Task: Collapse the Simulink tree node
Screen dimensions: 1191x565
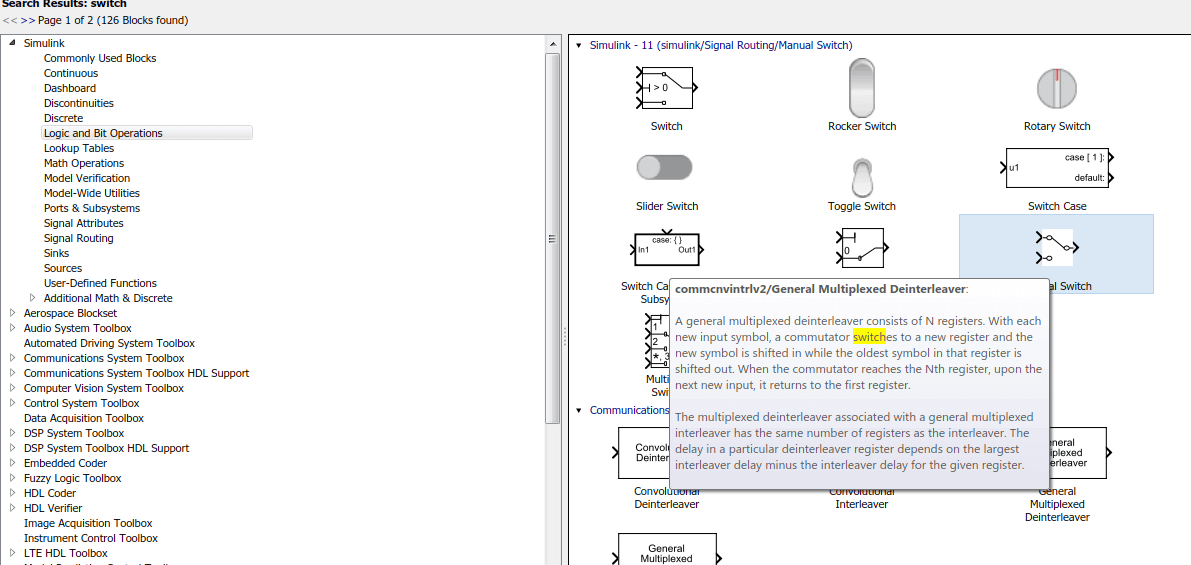Action: coord(13,43)
